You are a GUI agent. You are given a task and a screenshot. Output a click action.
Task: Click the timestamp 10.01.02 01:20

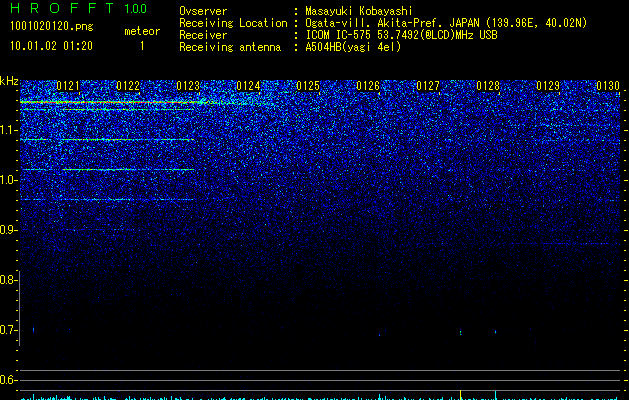pyautogui.click(x=51, y=46)
